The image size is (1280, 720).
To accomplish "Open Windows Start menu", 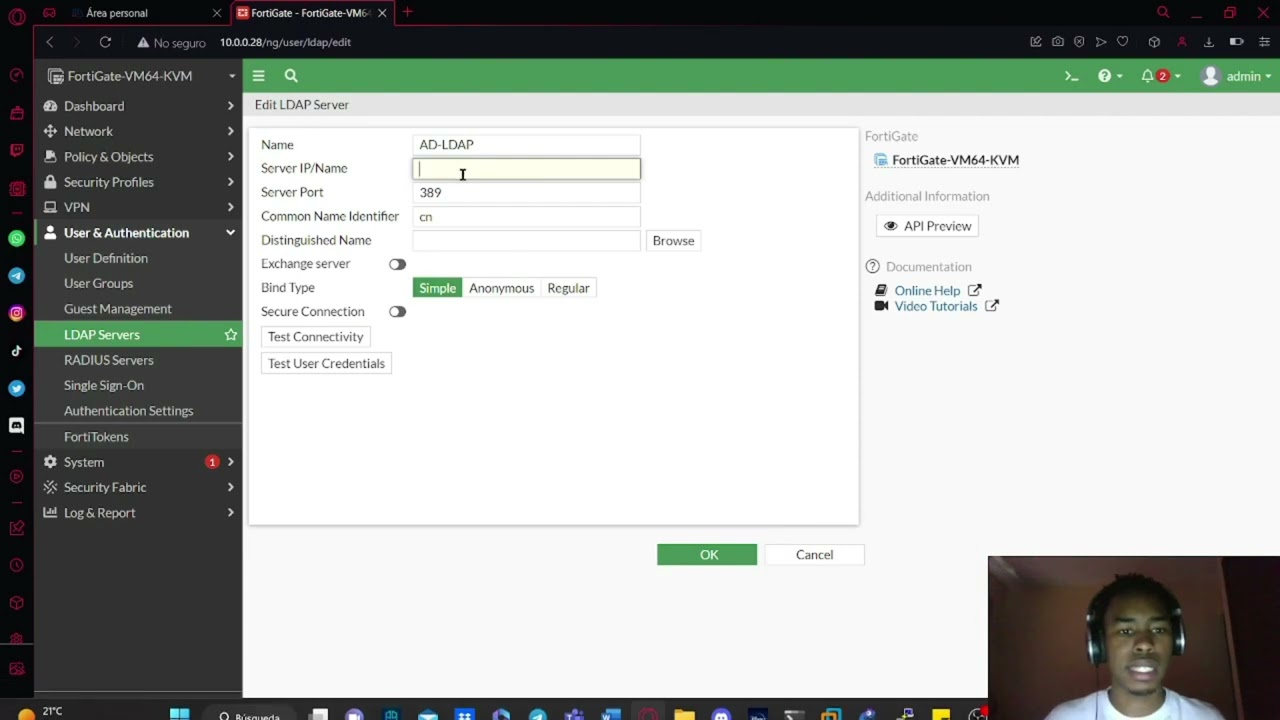I will [180, 714].
